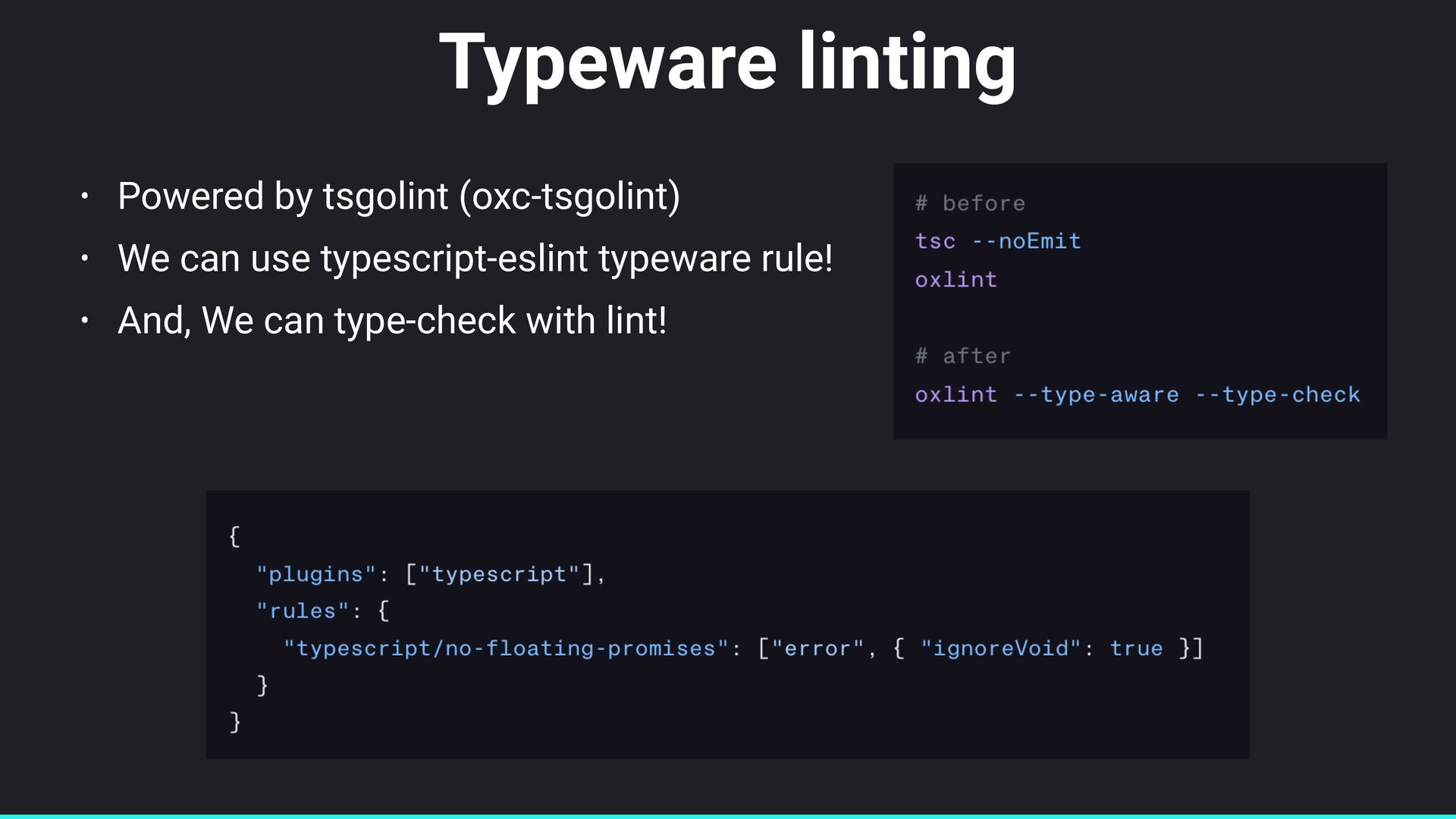The image size is (1456, 819).
Task: Click the 'typescript/no-floating-promises' rule name
Action: (x=506, y=648)
